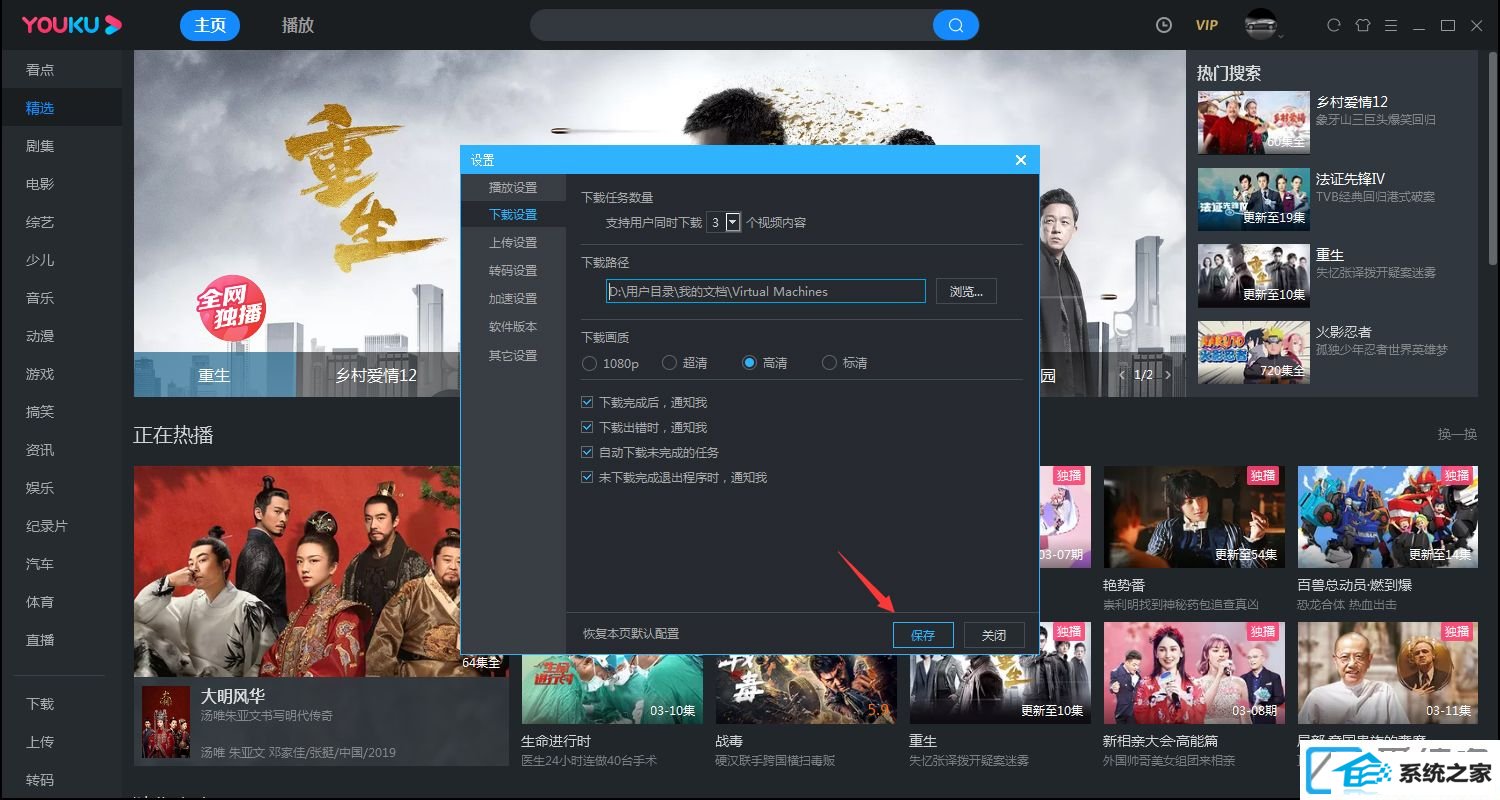Viewport: 1500px width, 800px height.
Task: Open 精选 in sidebar
Action: pos(40,108)
